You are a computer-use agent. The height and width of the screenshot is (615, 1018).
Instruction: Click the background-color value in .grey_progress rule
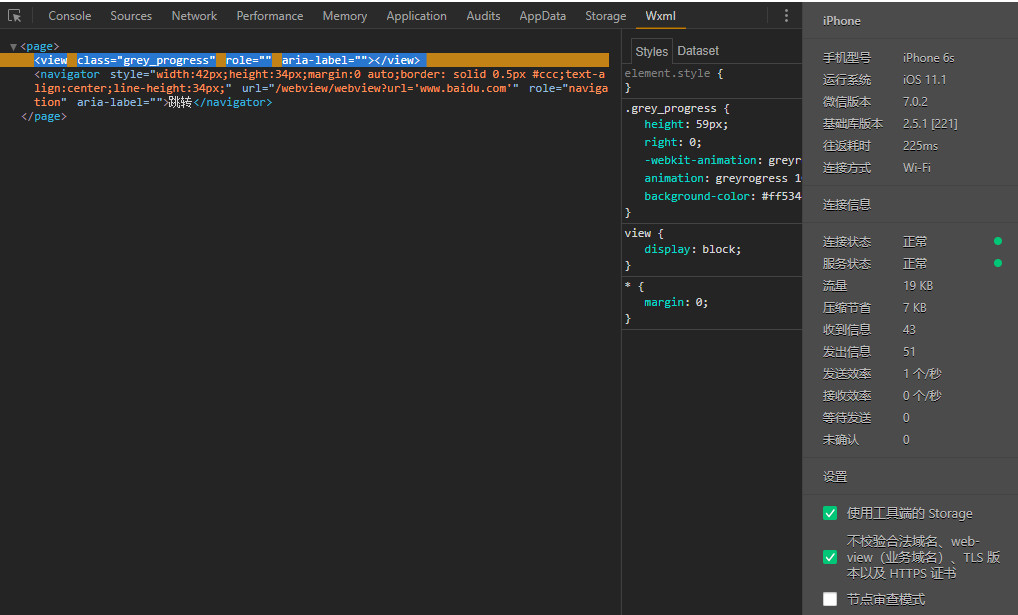pyautogui.click(x=780, y=196)
